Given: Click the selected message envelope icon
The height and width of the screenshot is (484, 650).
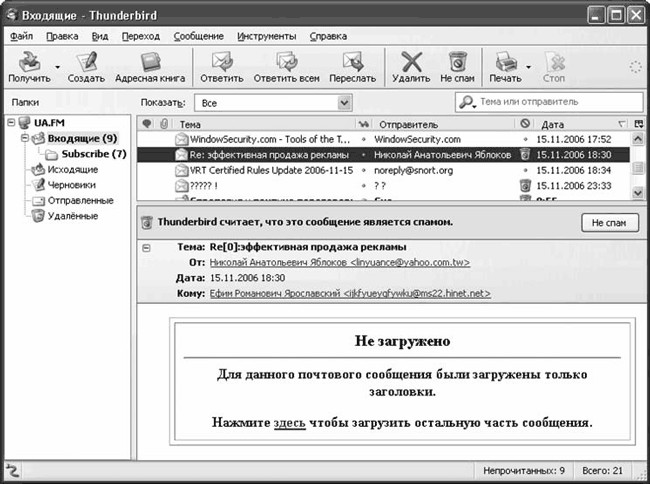Looking at the screenshot, I should click(181, 155).
